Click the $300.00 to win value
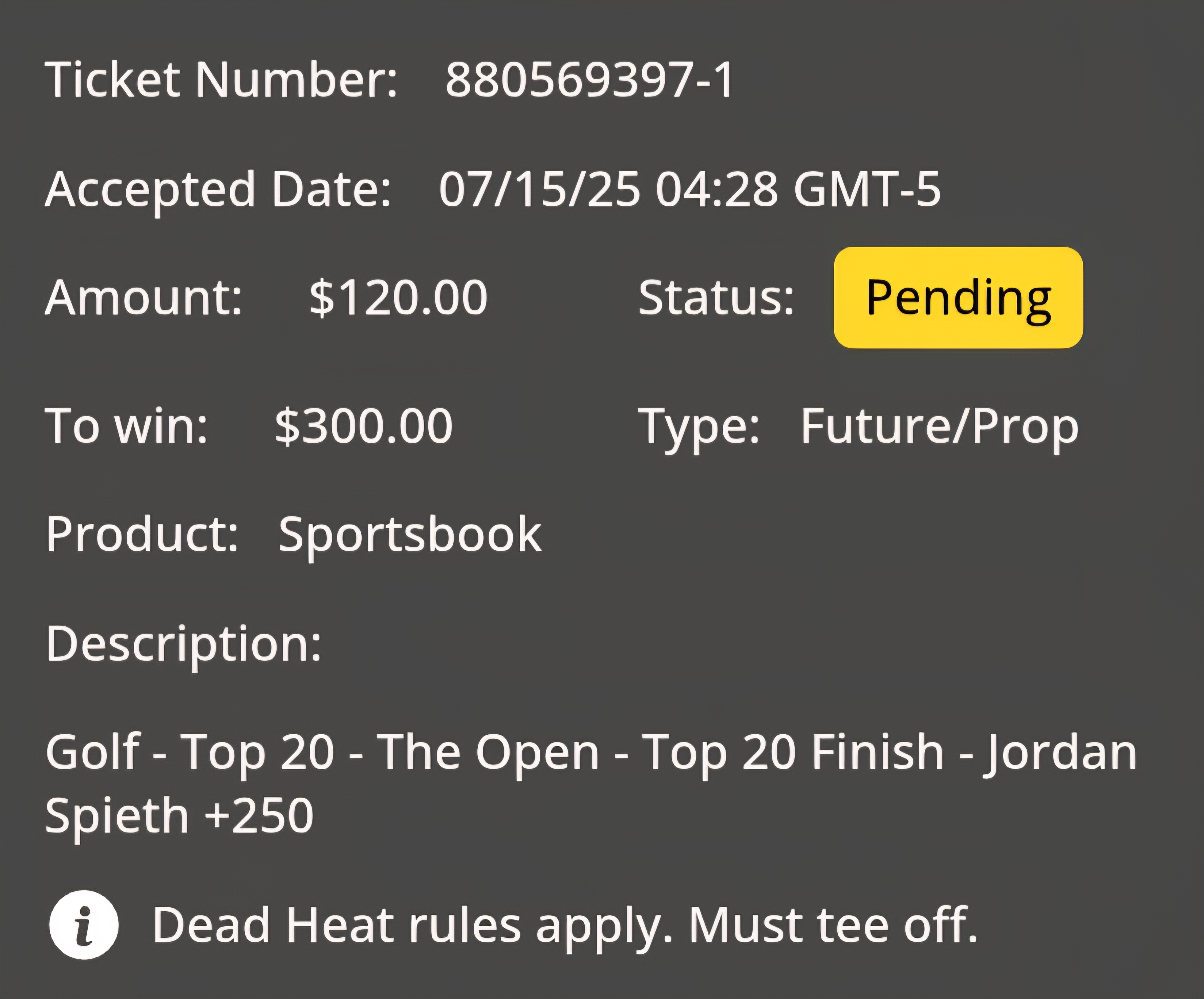 364,426
